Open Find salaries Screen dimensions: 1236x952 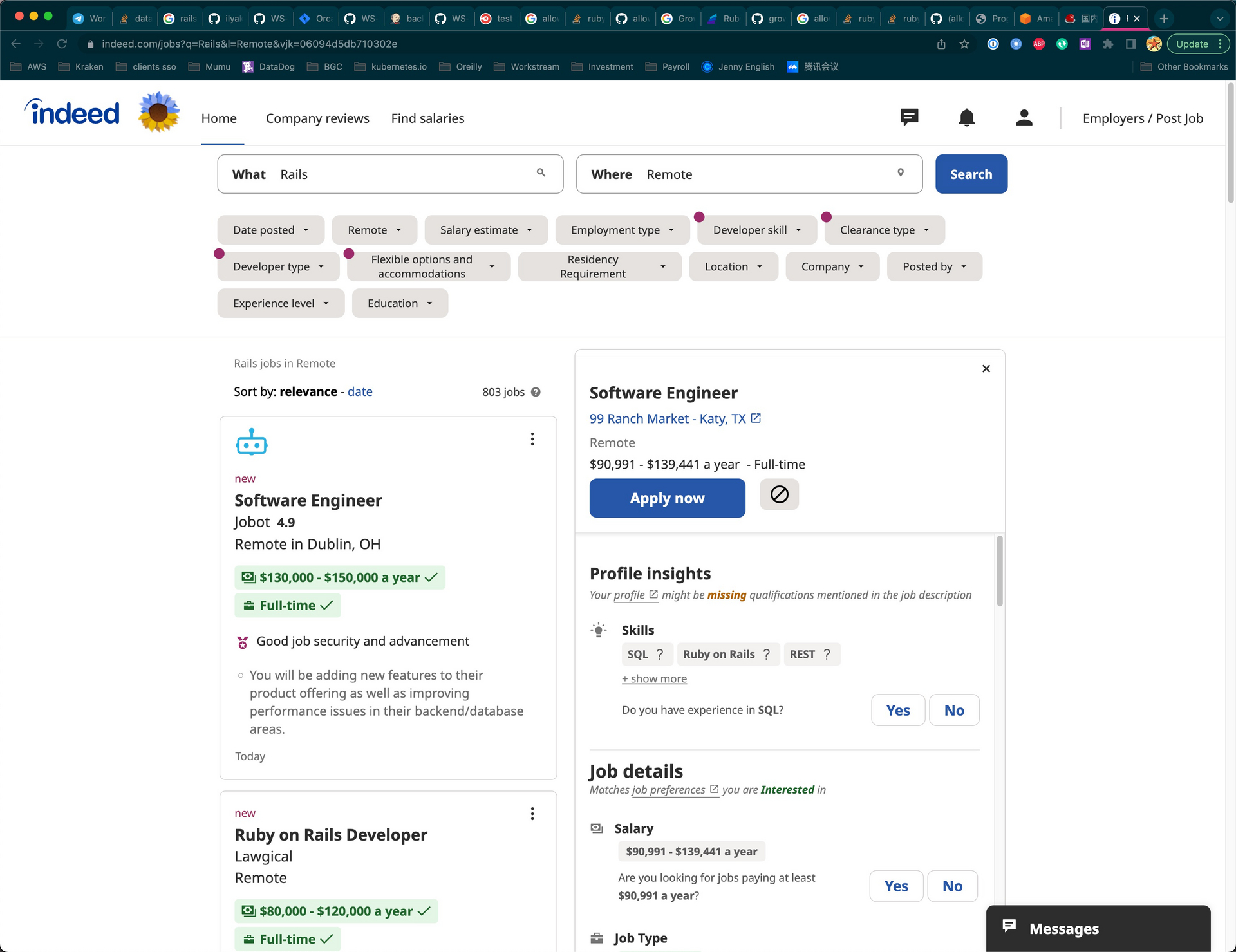pos(427,118)
